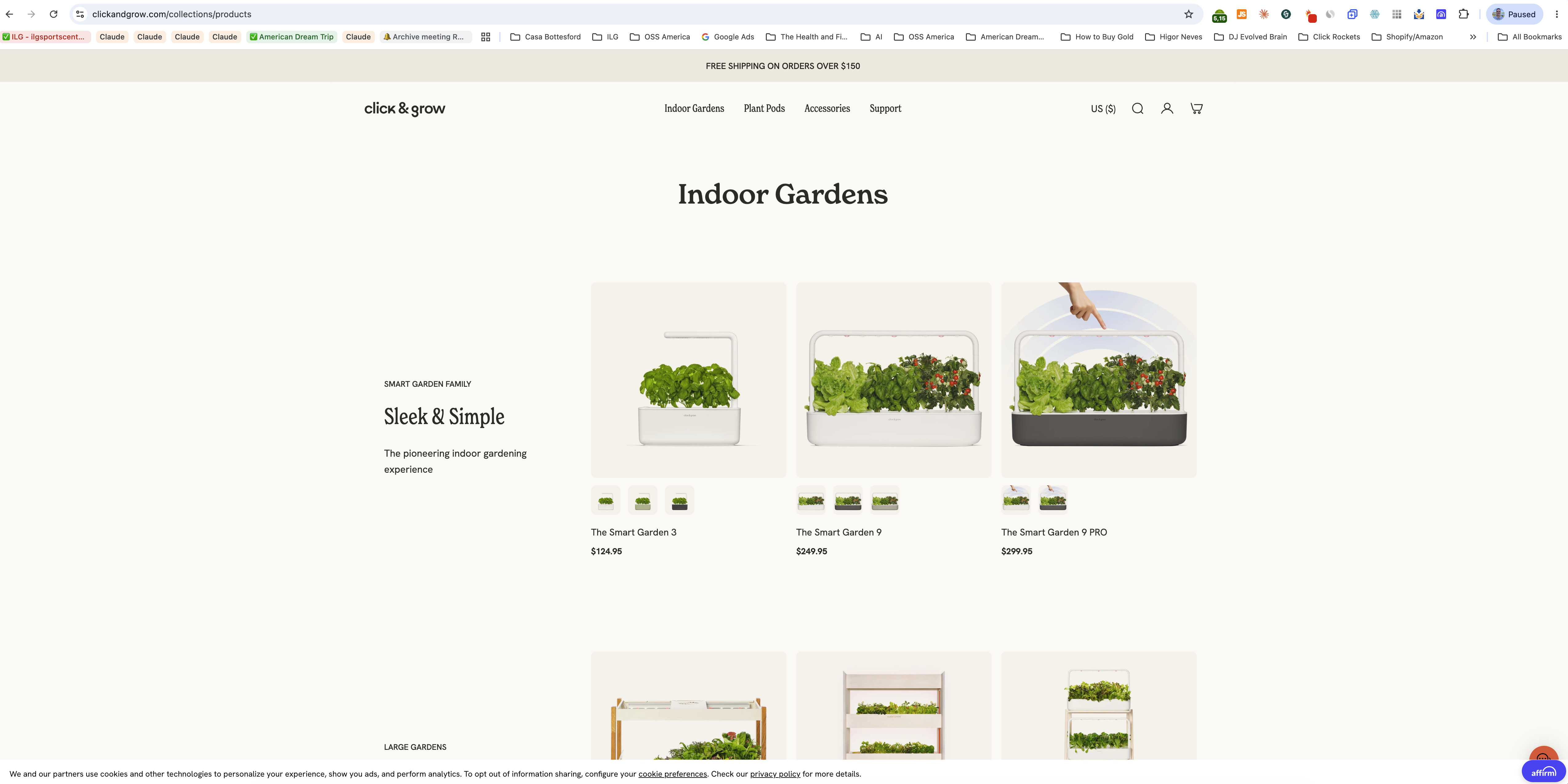The image size is (1568, 784).
Task: Open the orange JS extension icon
Action: pos(1242,14)
